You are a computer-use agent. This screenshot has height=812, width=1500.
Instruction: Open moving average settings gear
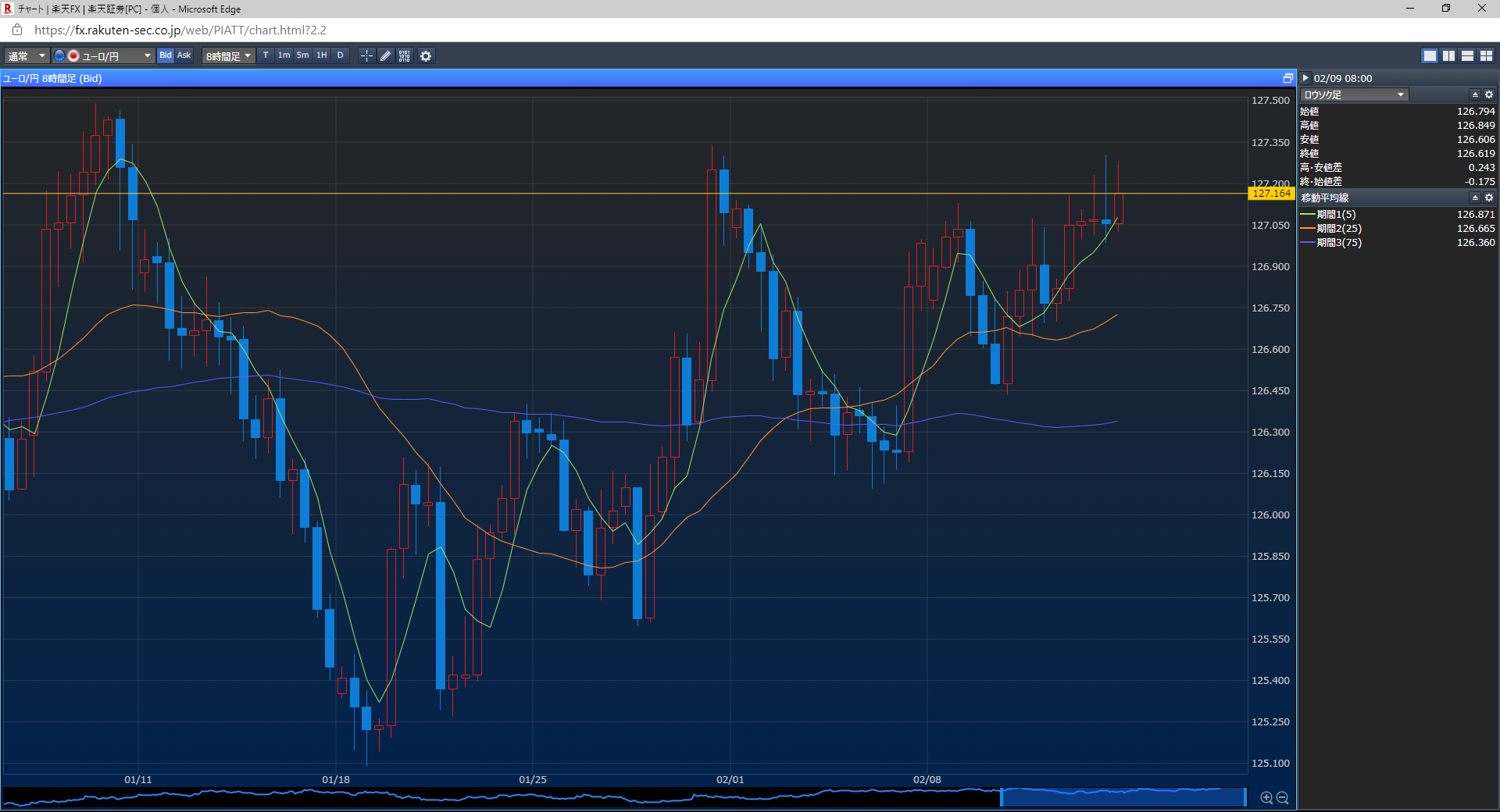[1489, 198]
